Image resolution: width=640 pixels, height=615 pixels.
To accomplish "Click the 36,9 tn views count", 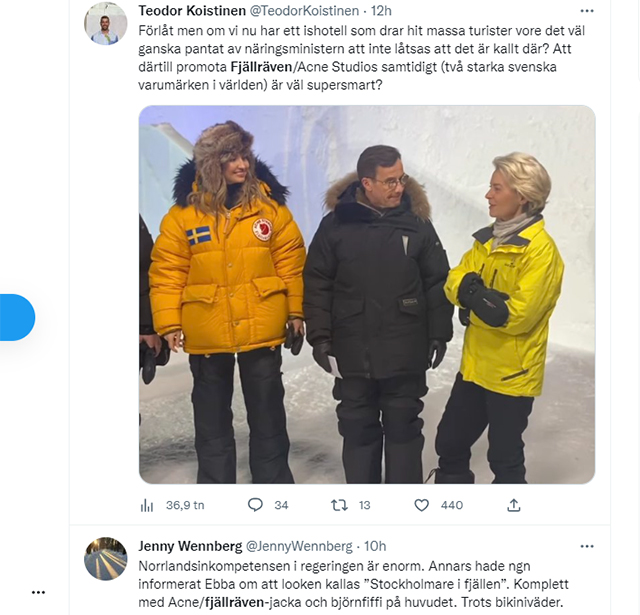I will tap(185, 505).
